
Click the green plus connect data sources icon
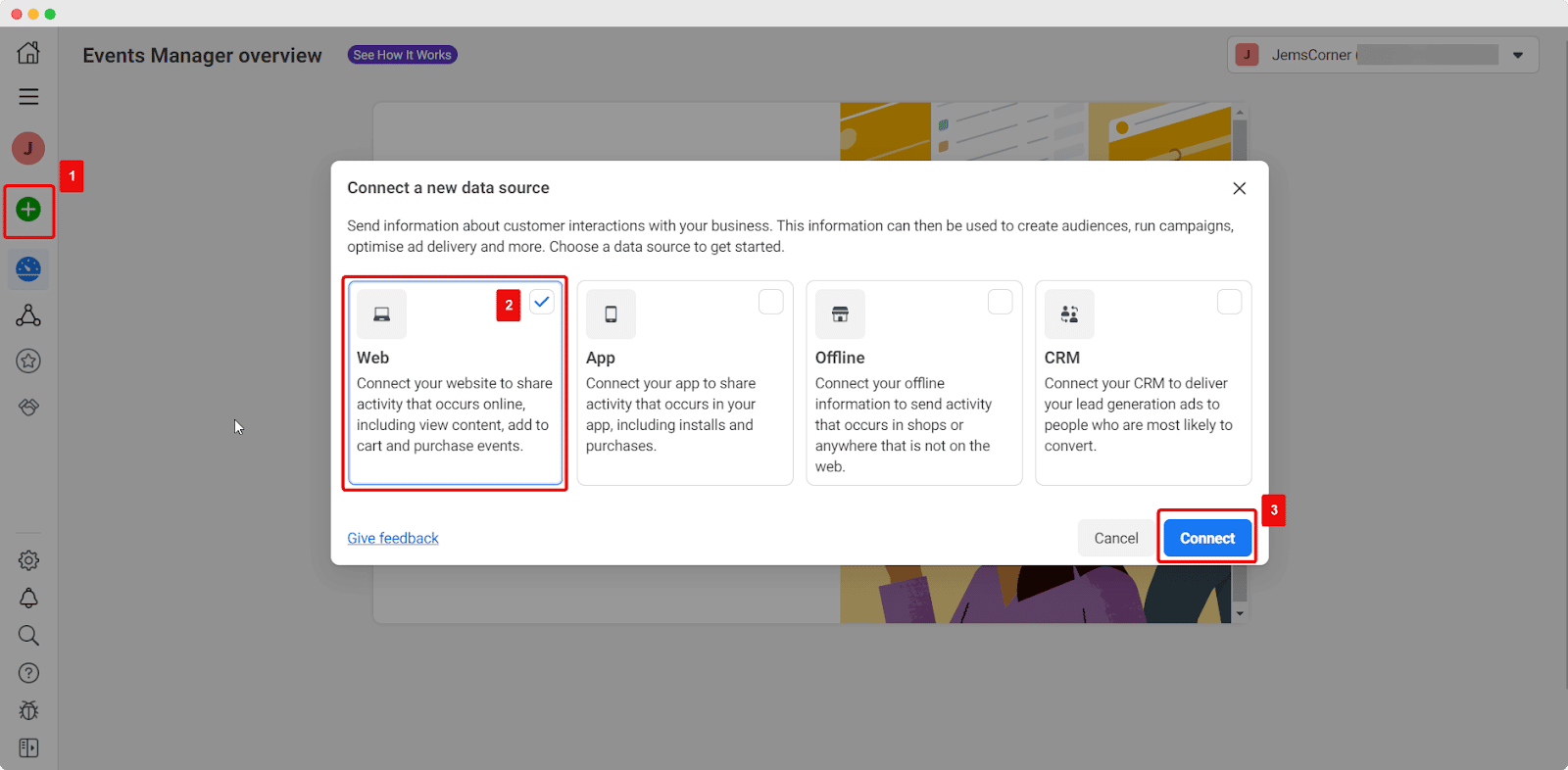coord(28,210)
